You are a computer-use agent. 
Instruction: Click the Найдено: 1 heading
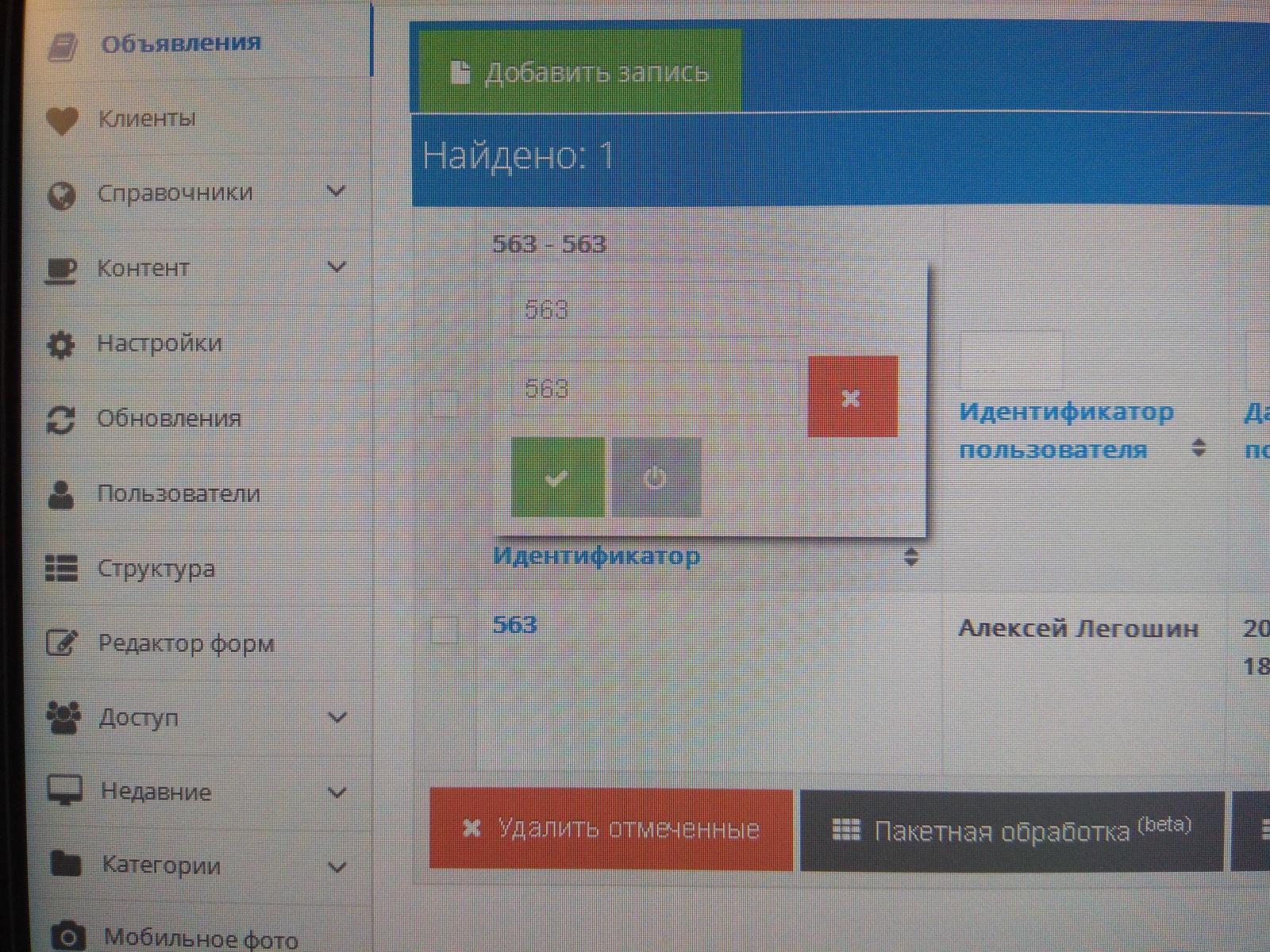pos(518,155)
